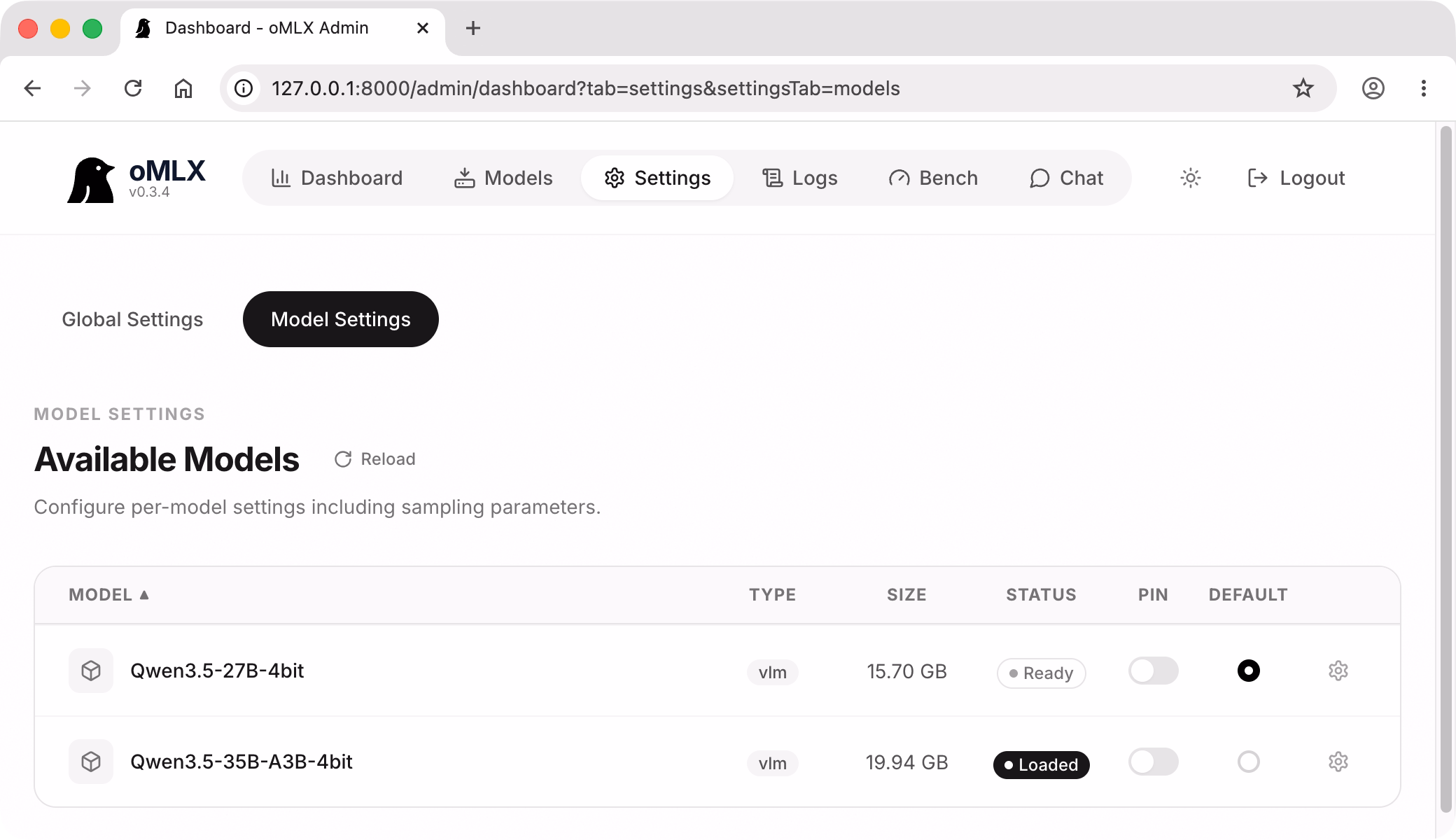Open settings gear for Qwen3.5-35B-A3B-4bit
This screenshot has height=840, width=1456.
point(1338,762)
